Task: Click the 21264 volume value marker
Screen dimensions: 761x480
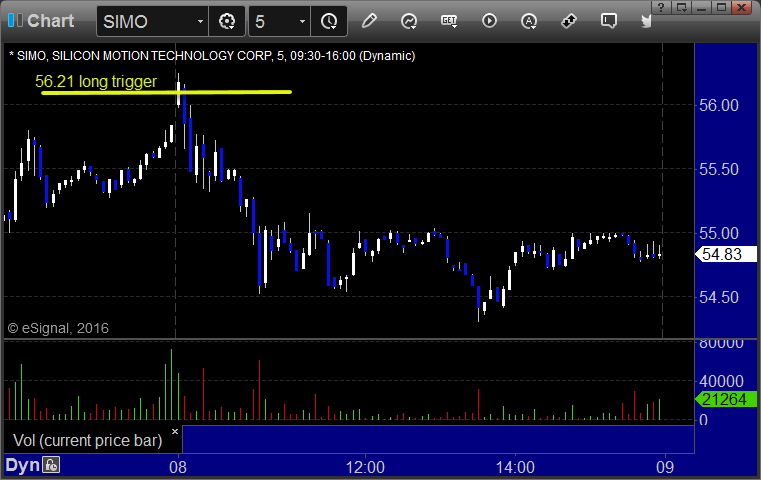Action: point(726,399)
